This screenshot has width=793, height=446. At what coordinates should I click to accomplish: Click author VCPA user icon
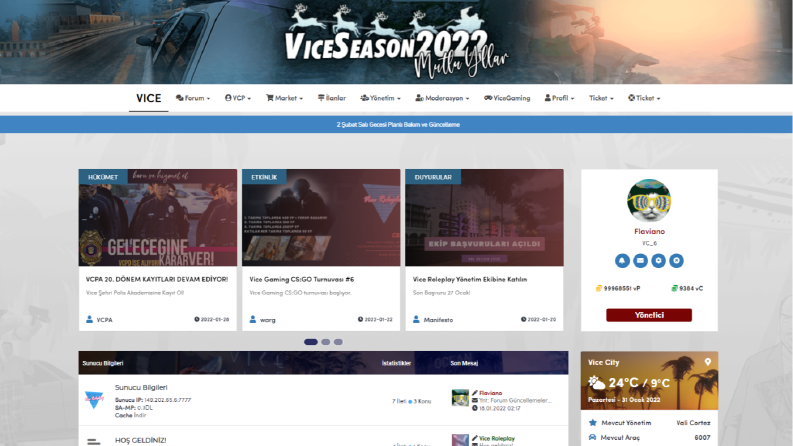[90, 319]
